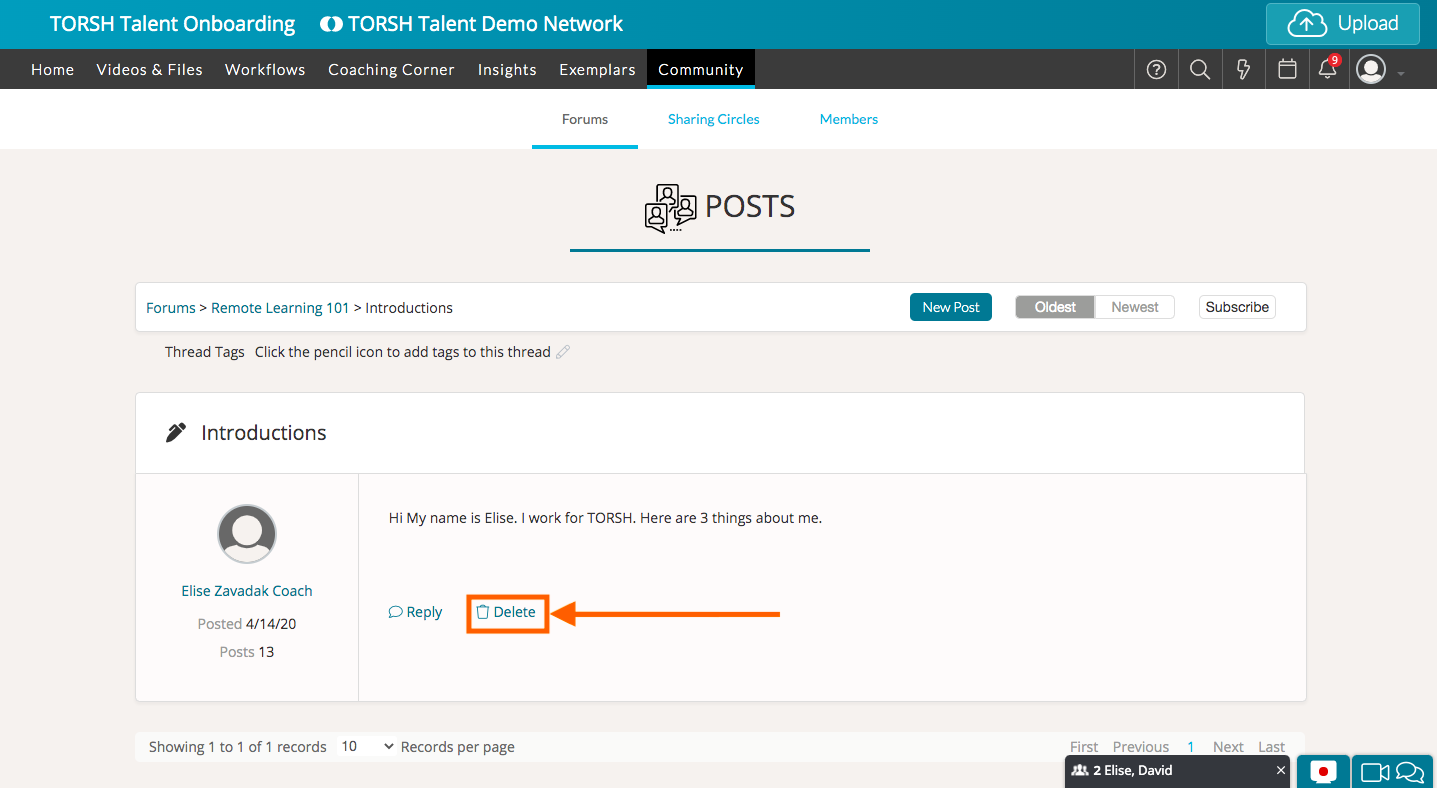Reply to Elise's post
The image size is (1437, 788).
pos(415,612)
